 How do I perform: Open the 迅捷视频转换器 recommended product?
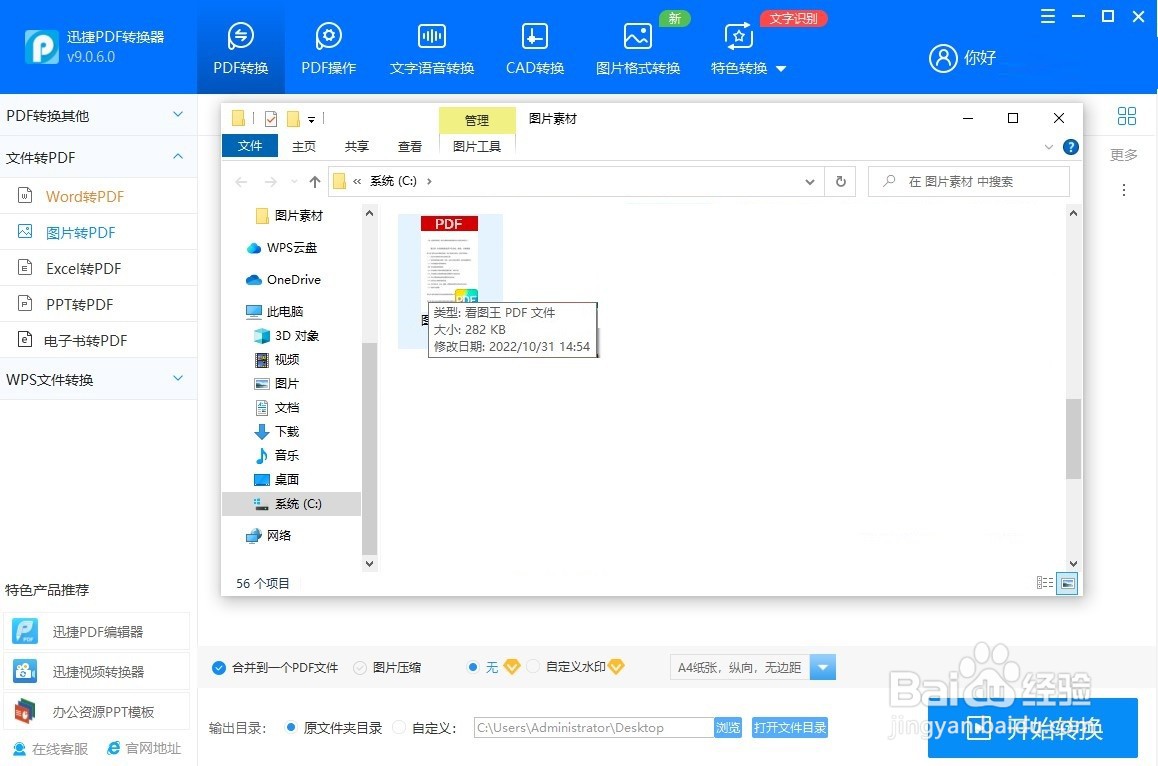point(97,671)
